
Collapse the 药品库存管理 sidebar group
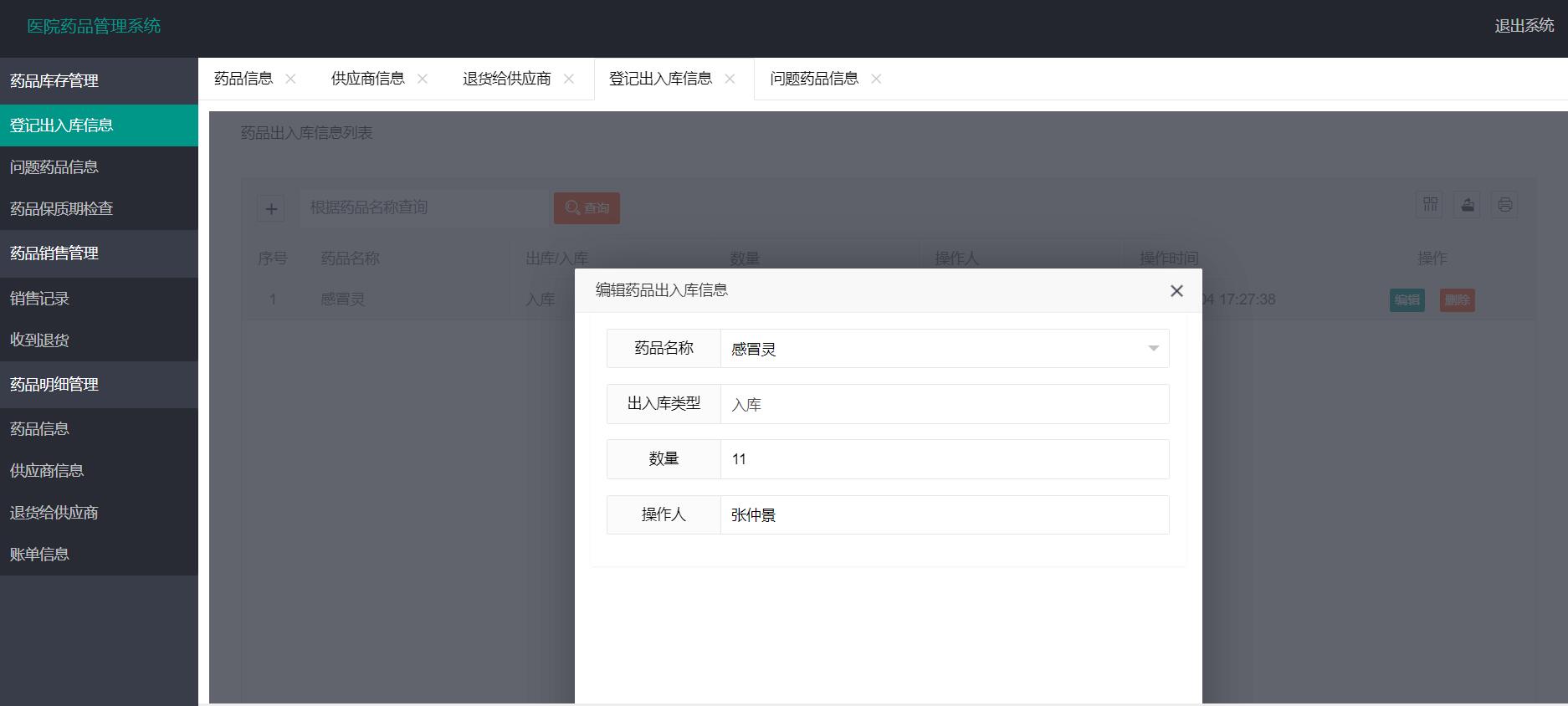coord(99,81)
